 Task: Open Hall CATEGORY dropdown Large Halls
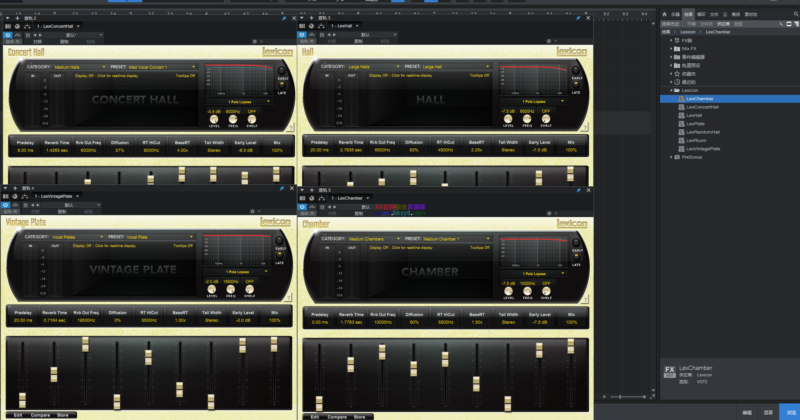[373, 66]
